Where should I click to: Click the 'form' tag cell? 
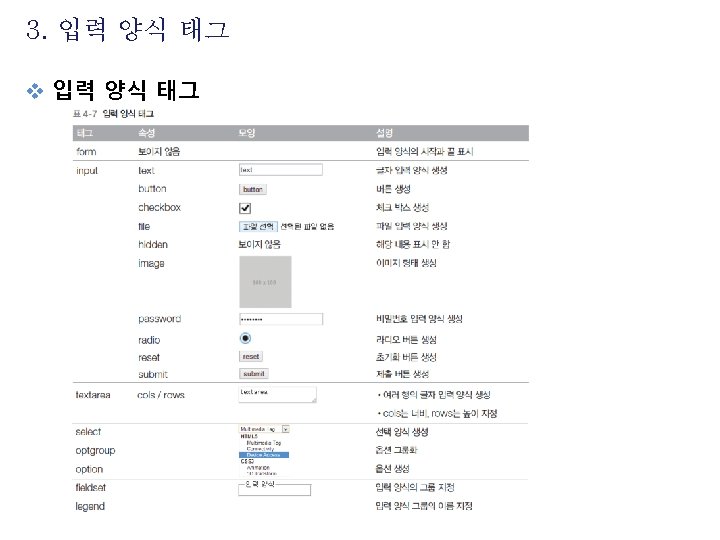(86, 152)
